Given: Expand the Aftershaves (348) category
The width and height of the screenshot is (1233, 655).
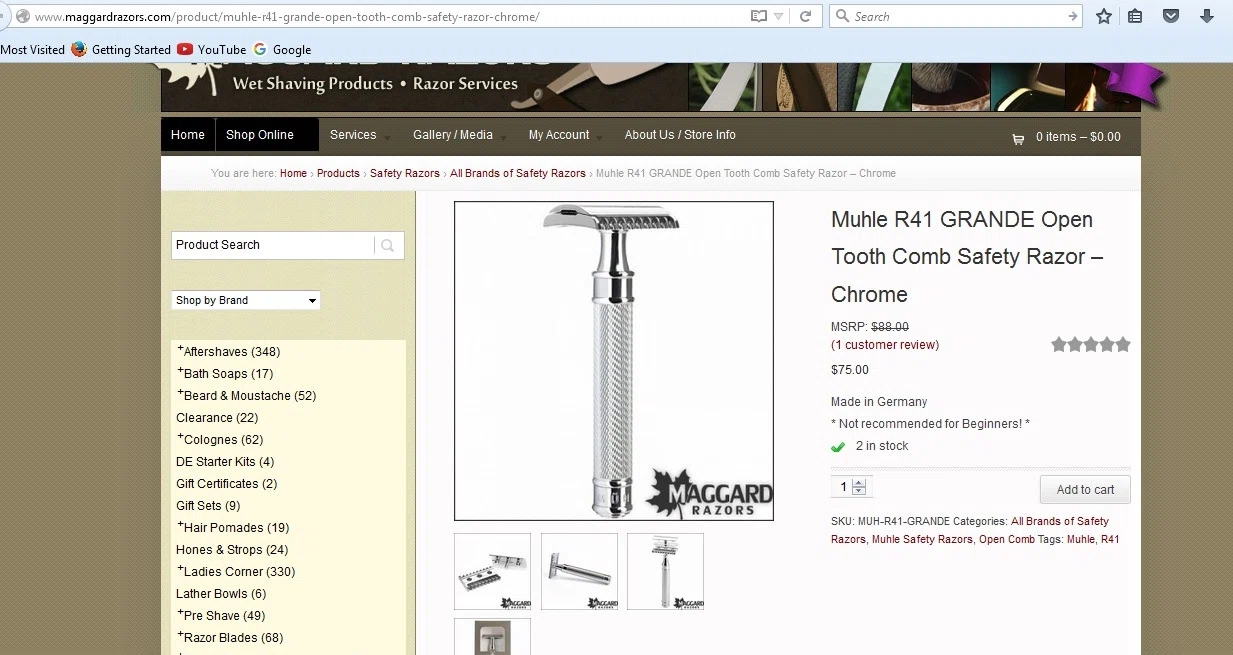Looking at the screenshot, I should tap(229, 352).
